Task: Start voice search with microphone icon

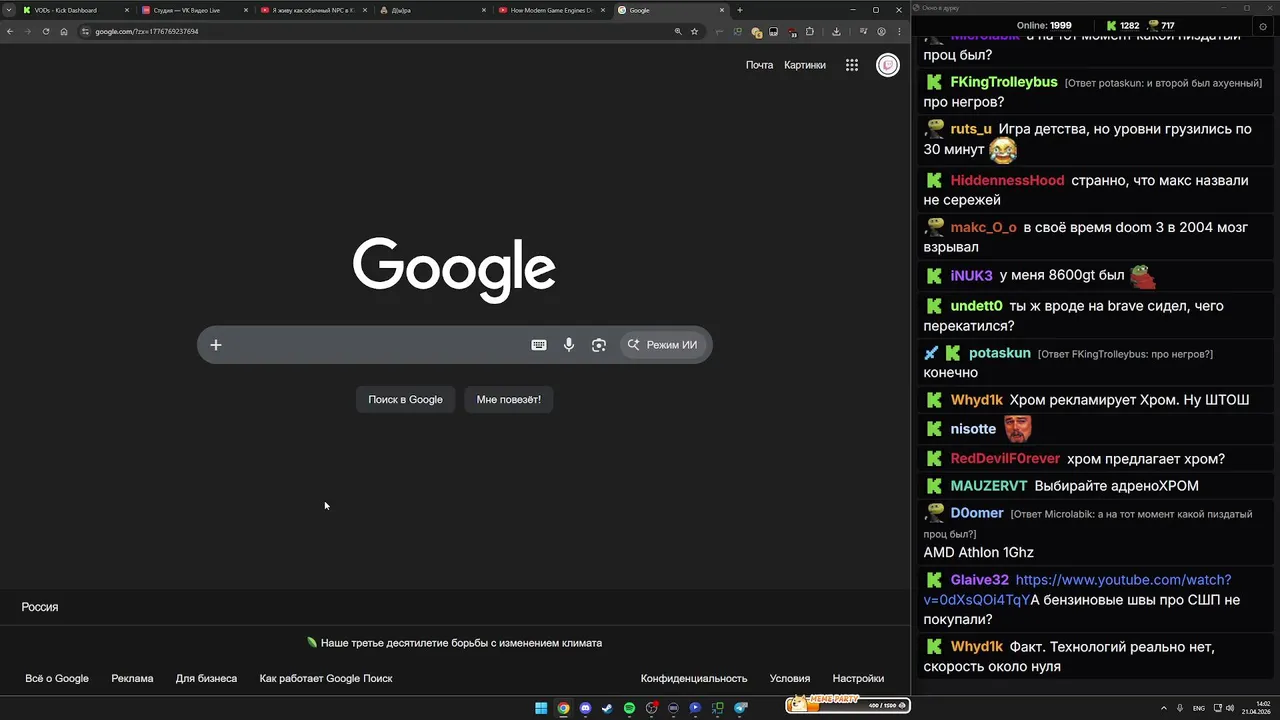Action: click(569, 345)
